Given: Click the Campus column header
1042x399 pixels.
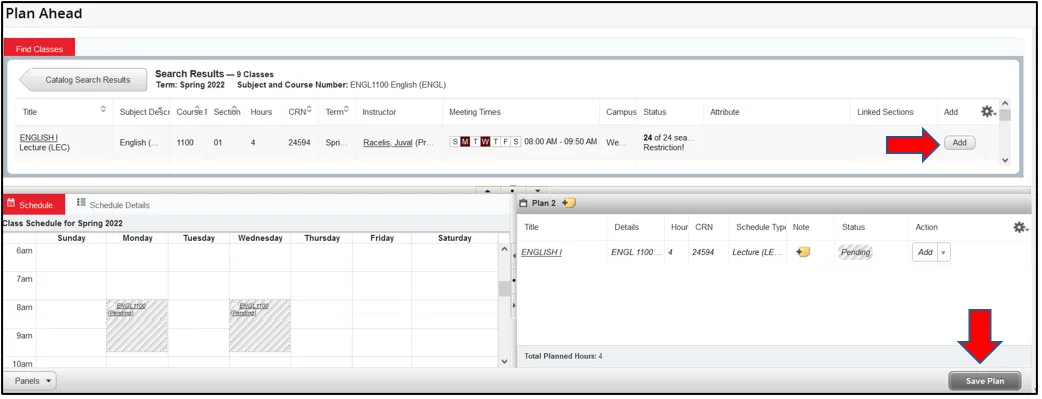Looking at the screenshot, I should [621, 112].
